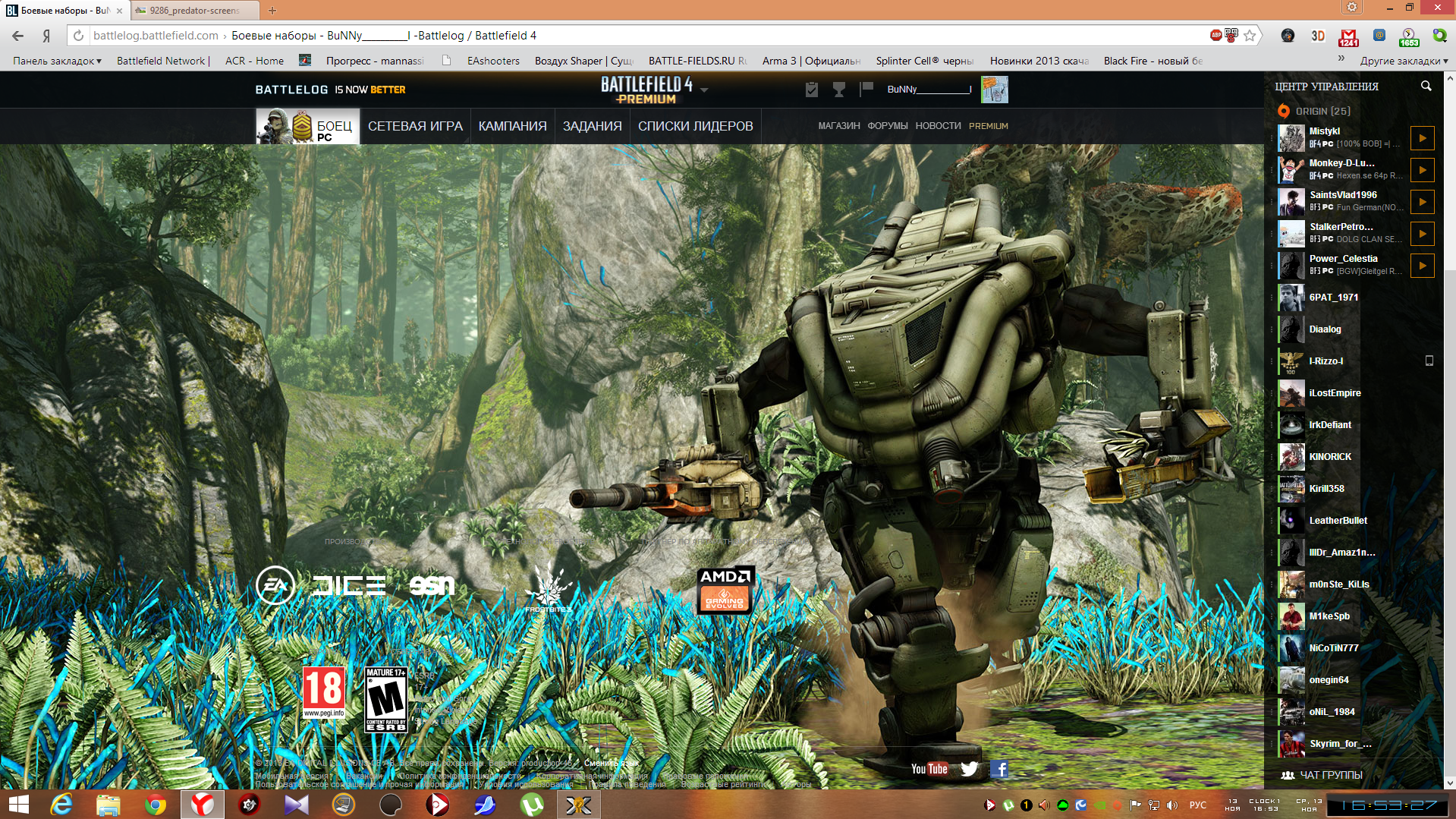Click the browser address bar
The height and width of the screenshot is (819, 1456).
pyautogui.click(x=645, y=36)
